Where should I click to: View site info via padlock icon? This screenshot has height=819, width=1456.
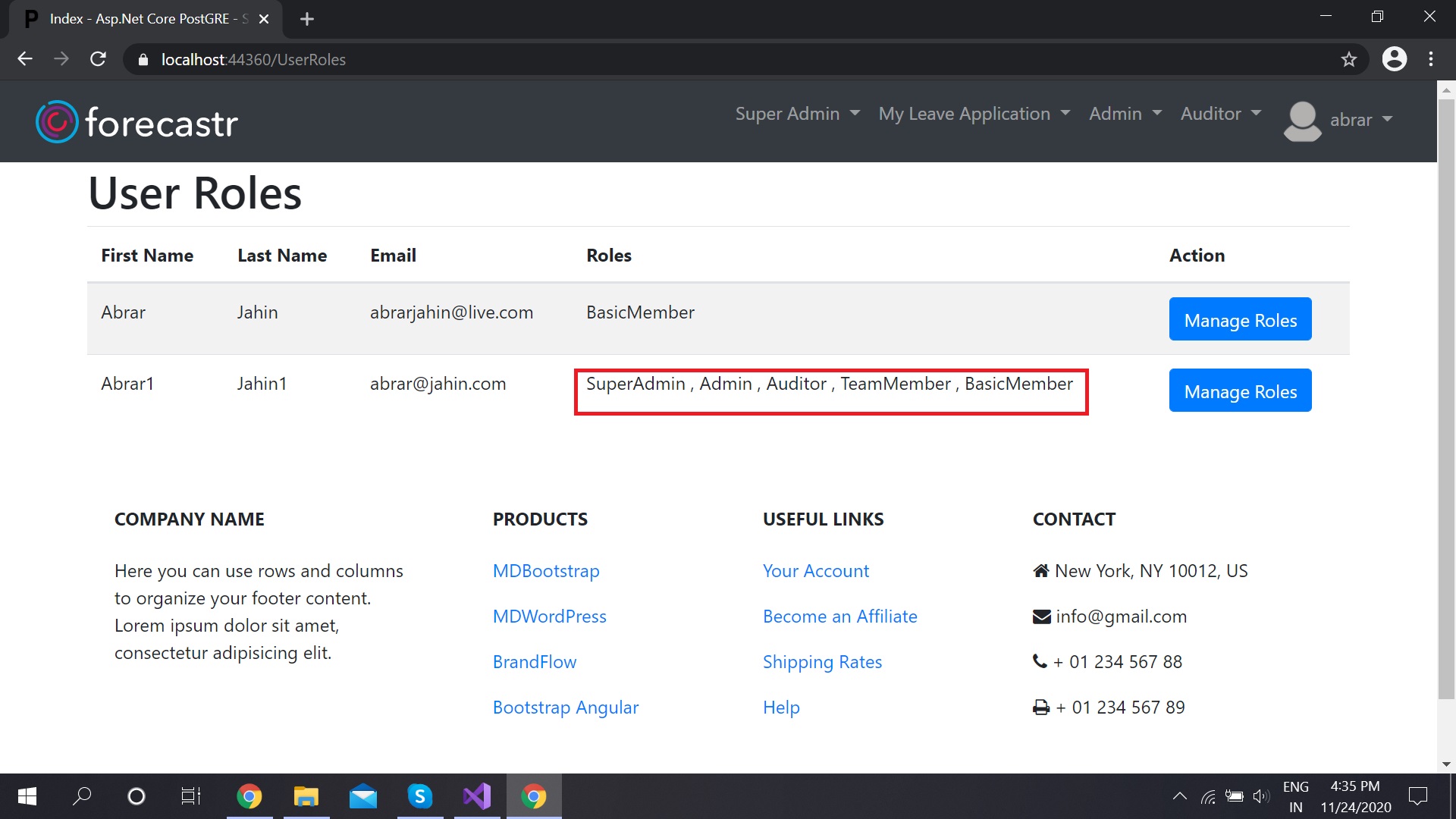143,60
